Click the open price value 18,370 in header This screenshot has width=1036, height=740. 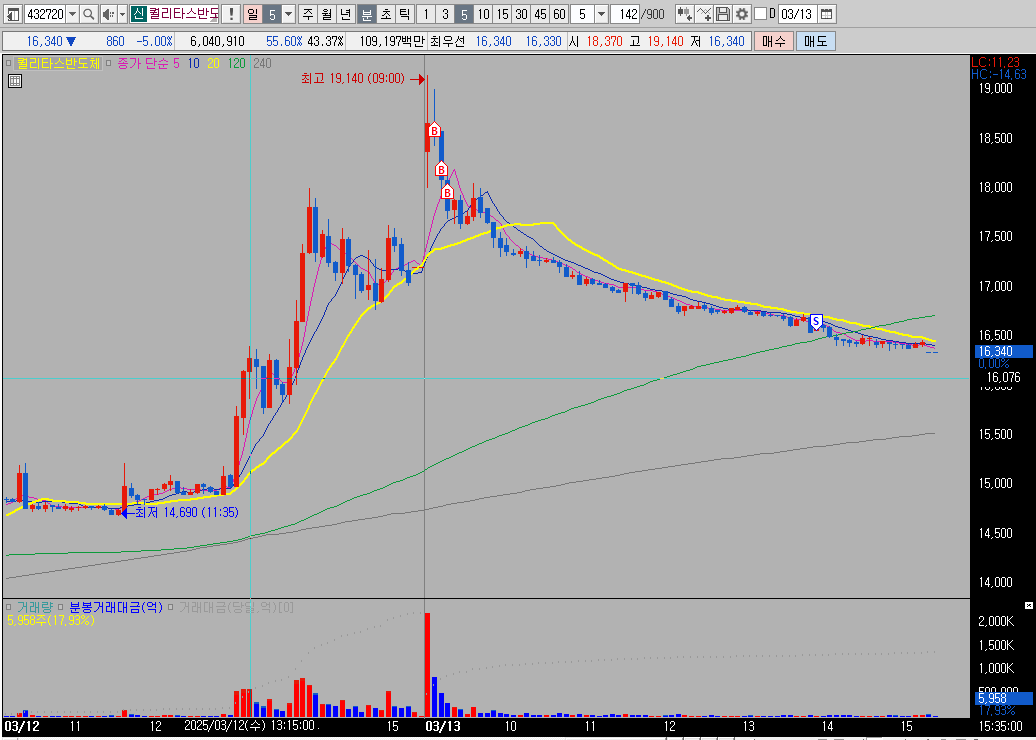pos(604,41)
